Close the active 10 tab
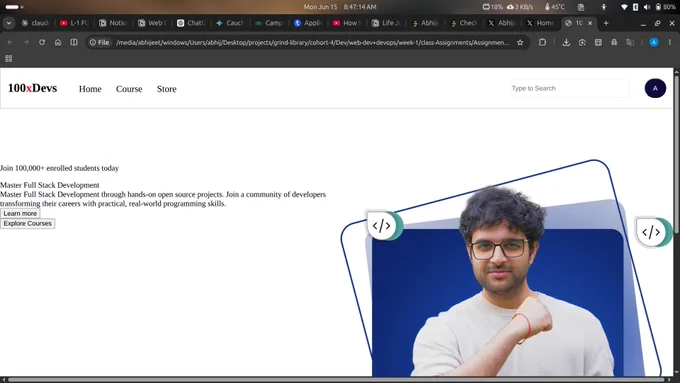 [590, 23]
